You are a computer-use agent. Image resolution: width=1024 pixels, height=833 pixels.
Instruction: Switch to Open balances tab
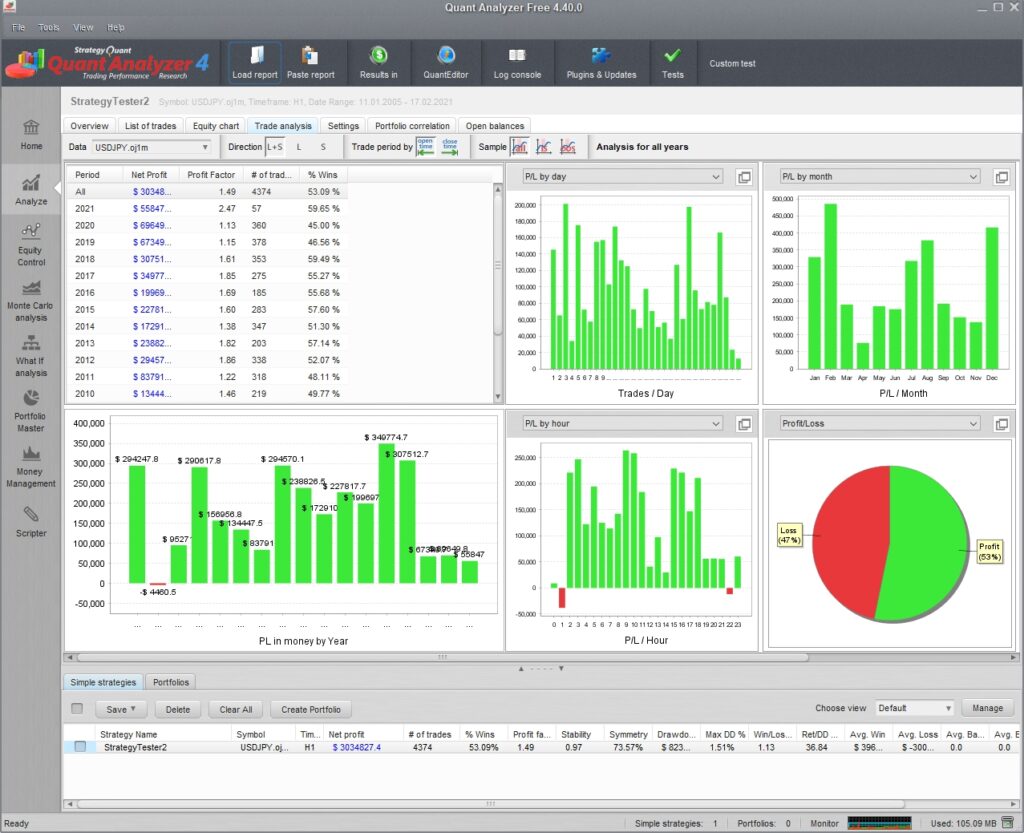494,126
